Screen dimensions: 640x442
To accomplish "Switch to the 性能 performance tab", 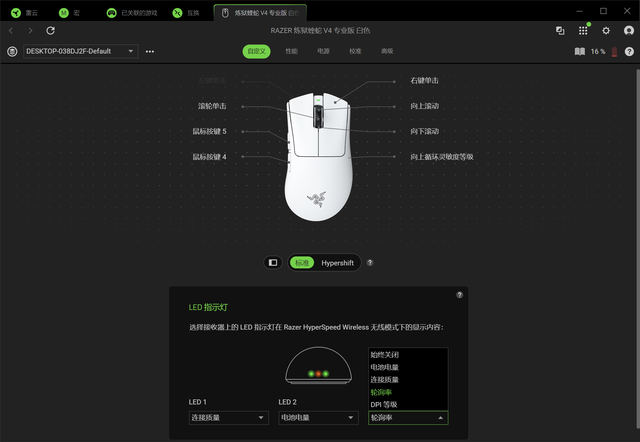I will 291,51.
